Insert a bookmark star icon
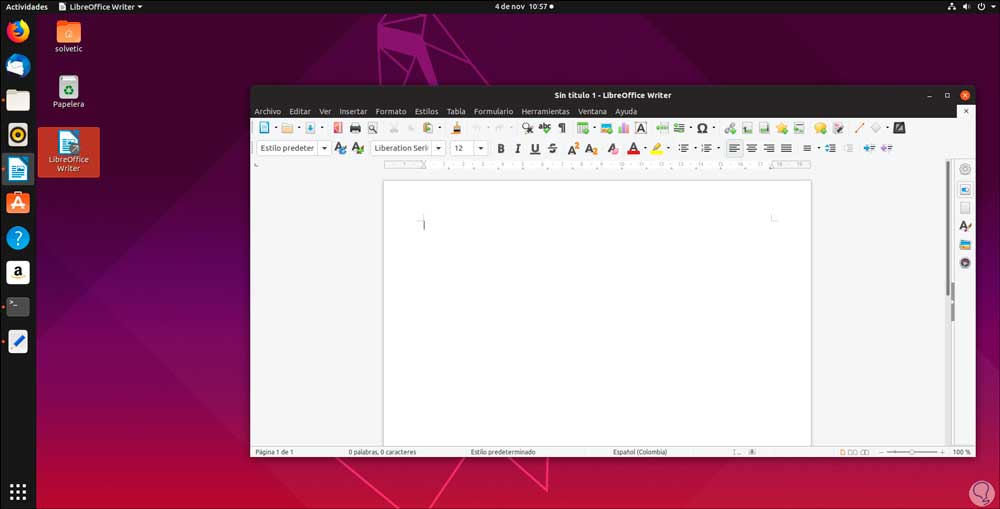Viewport: 1000px width, 509px height. click(x=782, y=128)
